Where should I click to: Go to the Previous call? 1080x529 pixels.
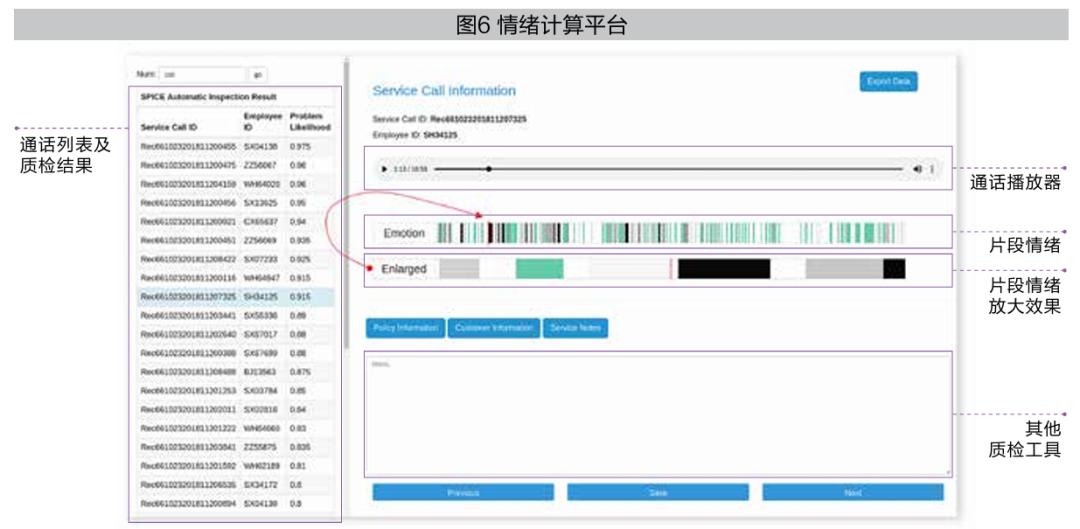coord(463,492)
